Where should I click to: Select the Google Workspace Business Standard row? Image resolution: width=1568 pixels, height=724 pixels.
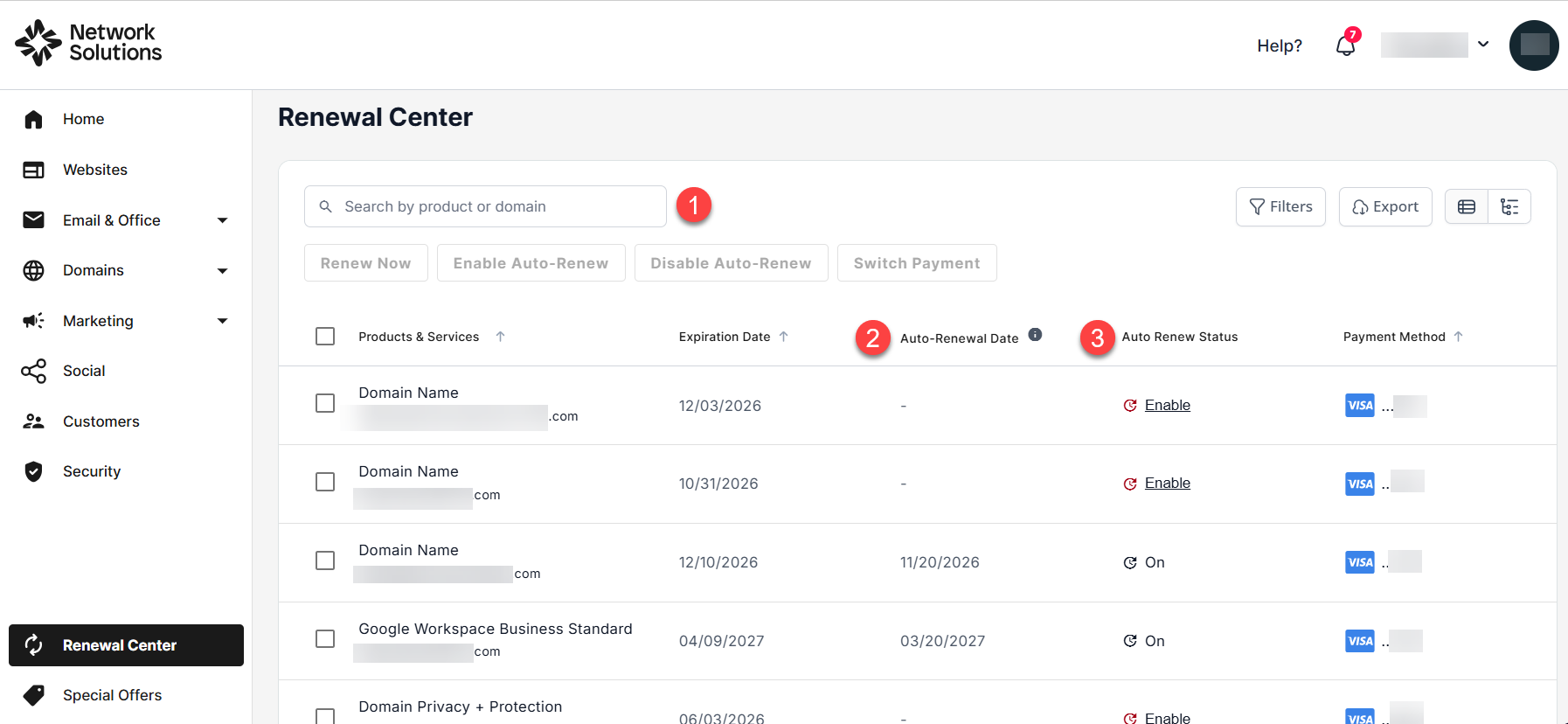(325, 639)
